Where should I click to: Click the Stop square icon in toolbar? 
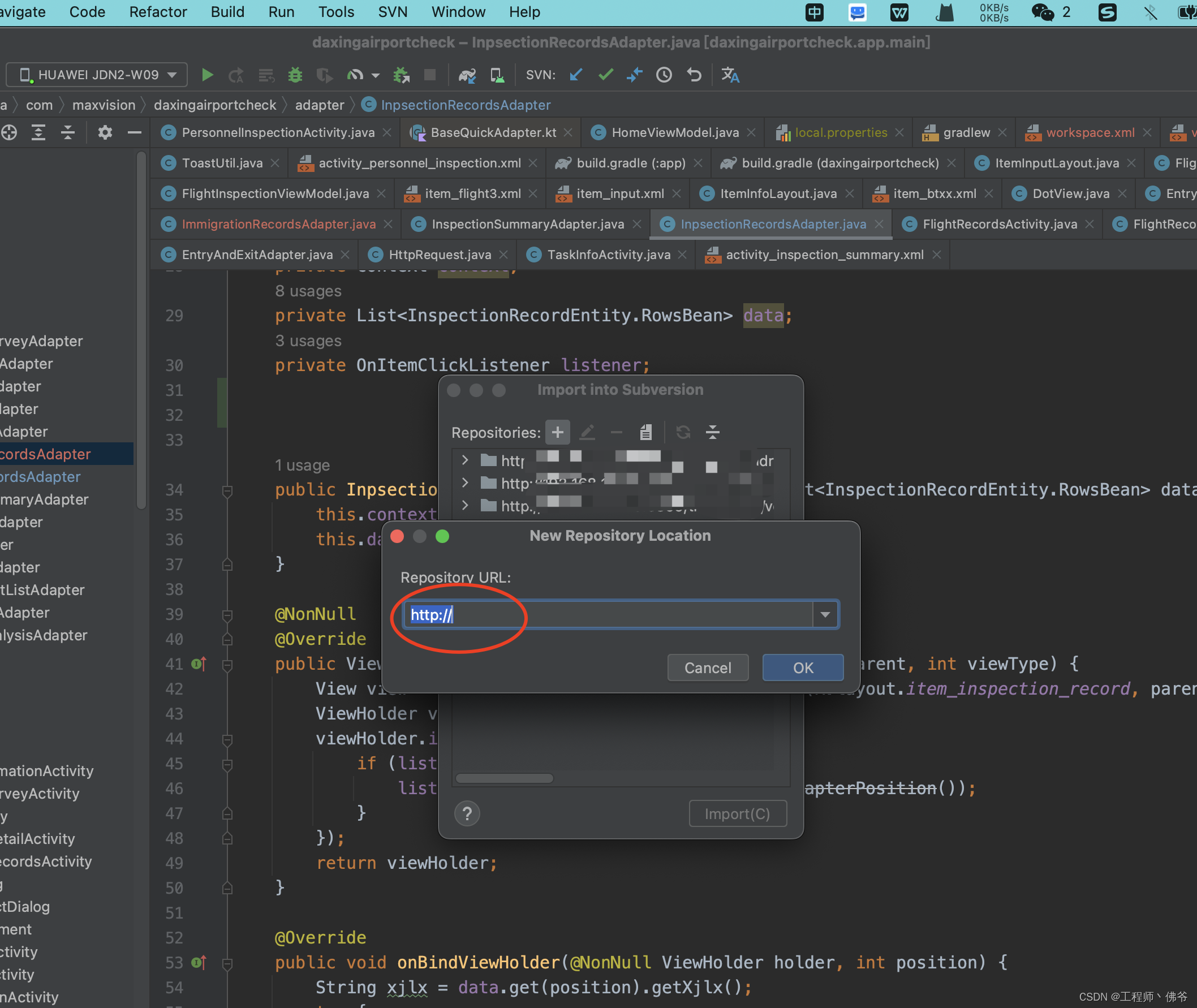(x=430, y=75)
